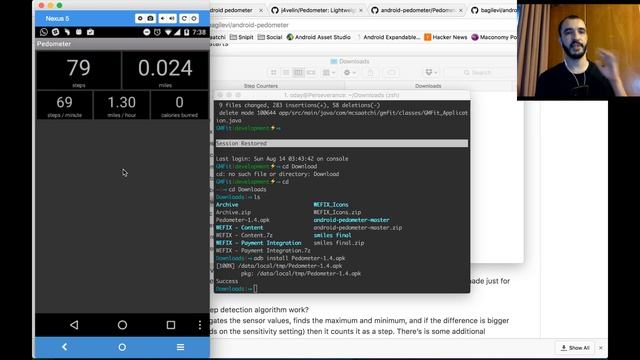Select the android-pedometer/Pedometer browser tab

[x=416, y=10]
